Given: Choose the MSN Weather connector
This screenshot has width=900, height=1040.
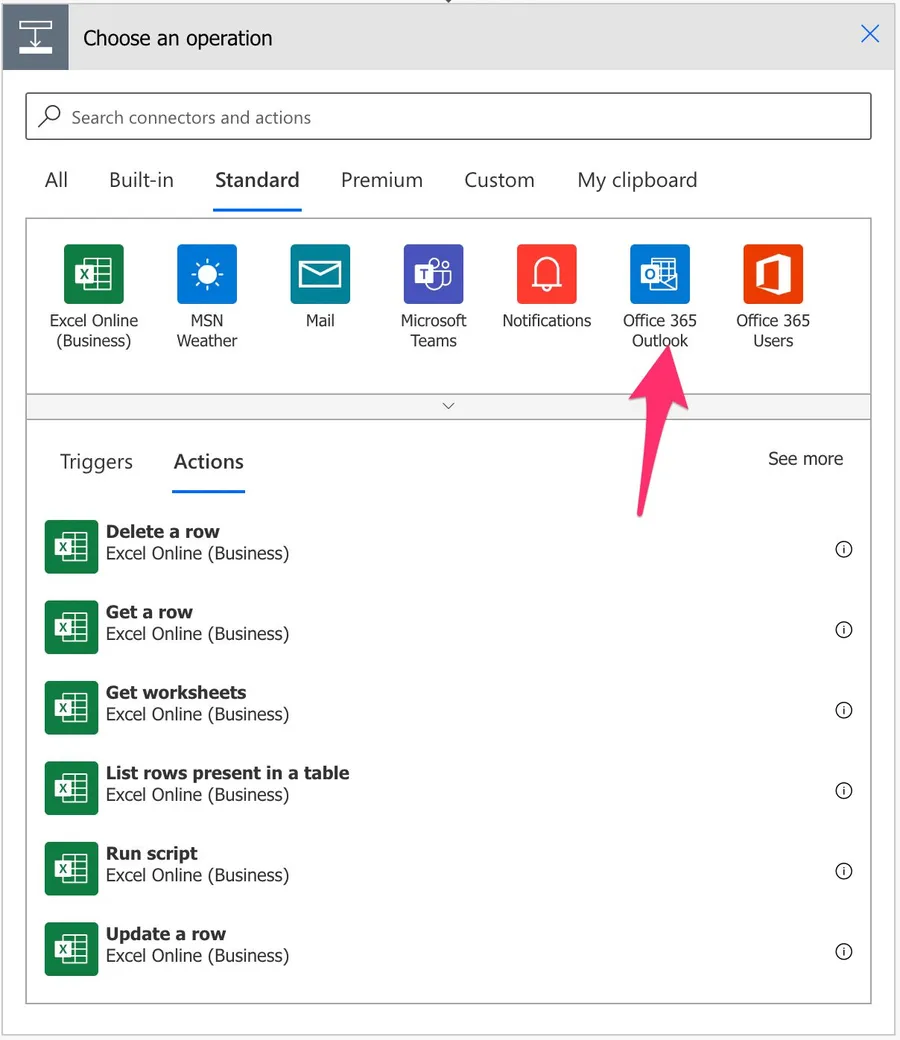Looking at the screenshot, I should 207,274.
